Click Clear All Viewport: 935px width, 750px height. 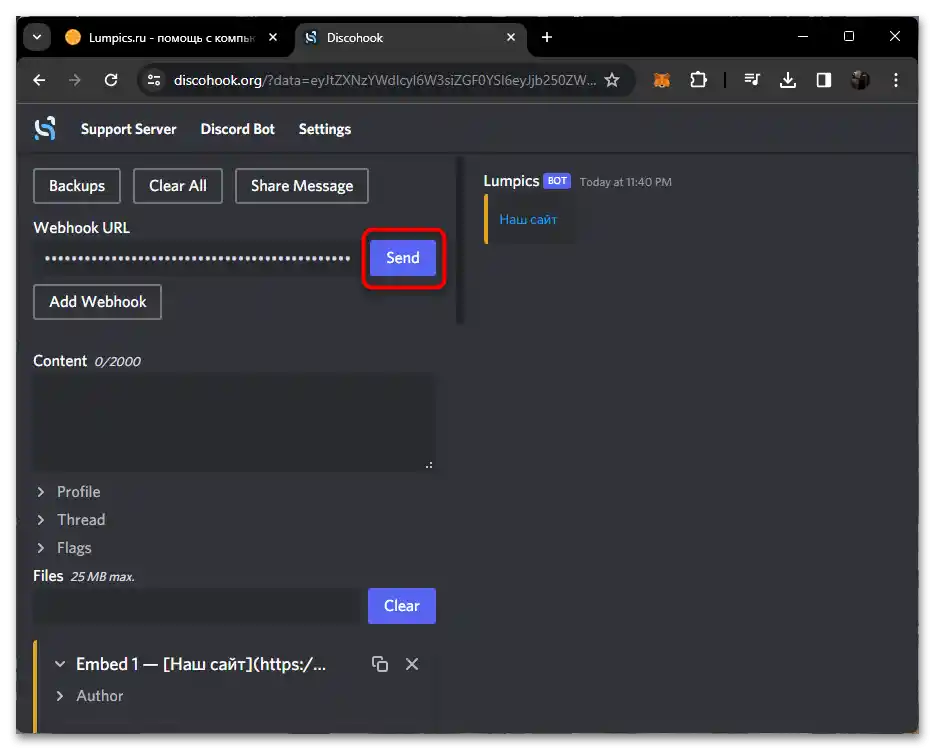coord(178,186)
